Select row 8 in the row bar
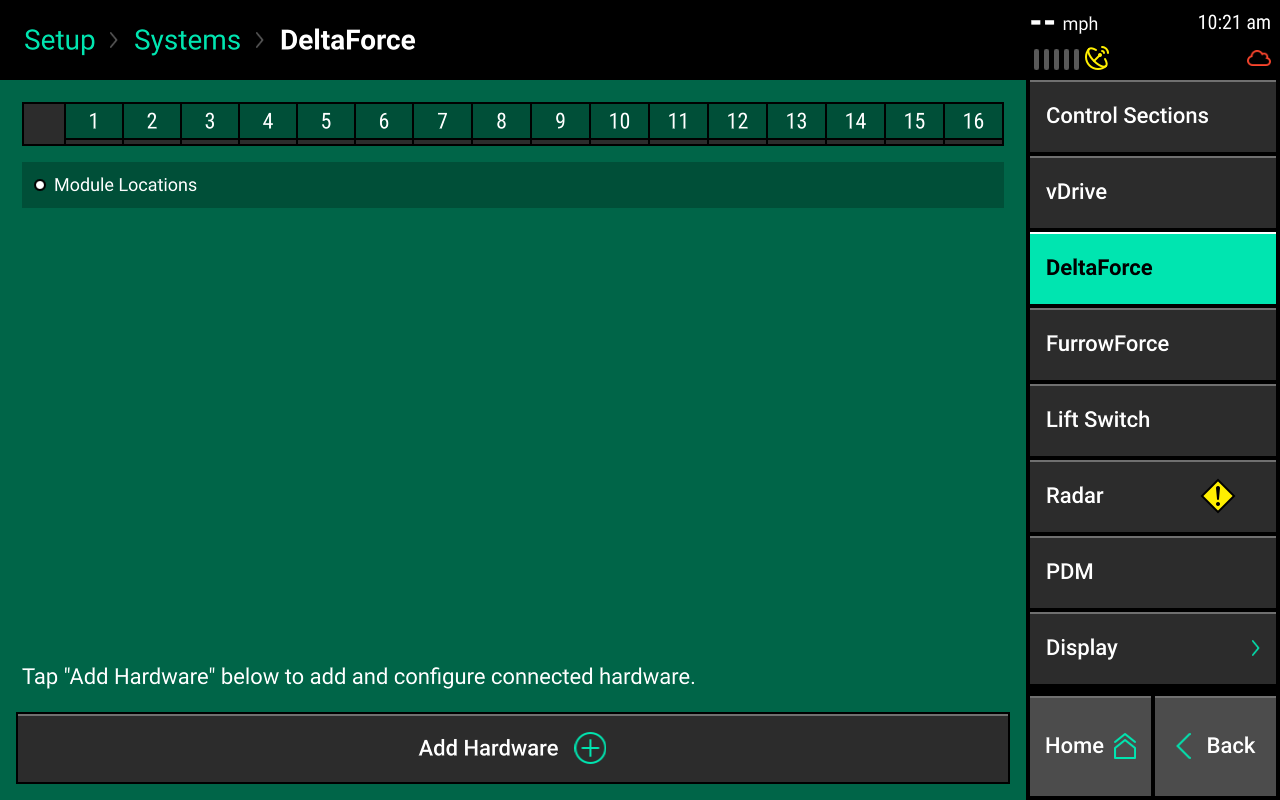The height and width of the screenshot is (800, 1280). [502, 122]
